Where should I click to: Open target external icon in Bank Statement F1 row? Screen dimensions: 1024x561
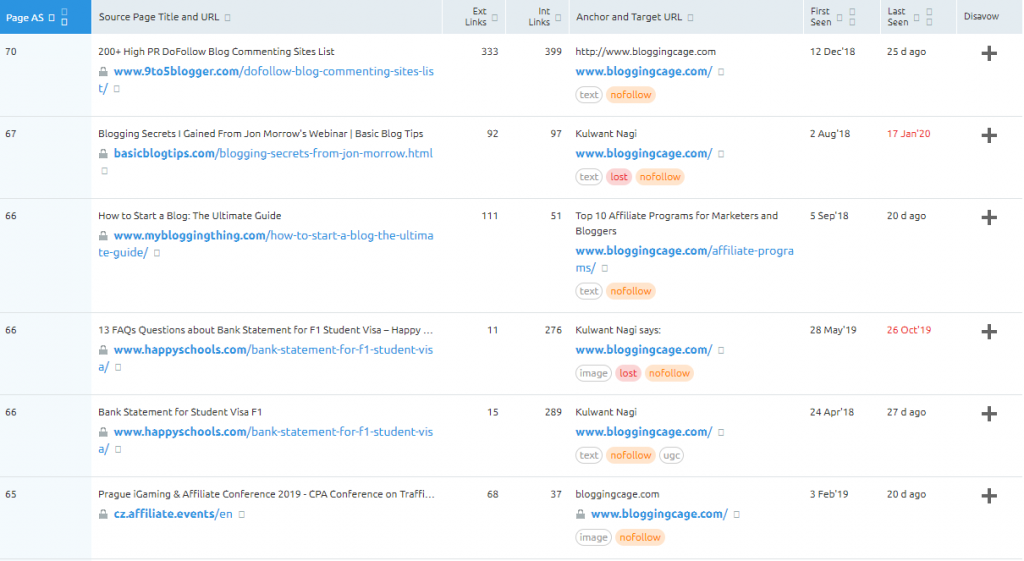[721, 432]
